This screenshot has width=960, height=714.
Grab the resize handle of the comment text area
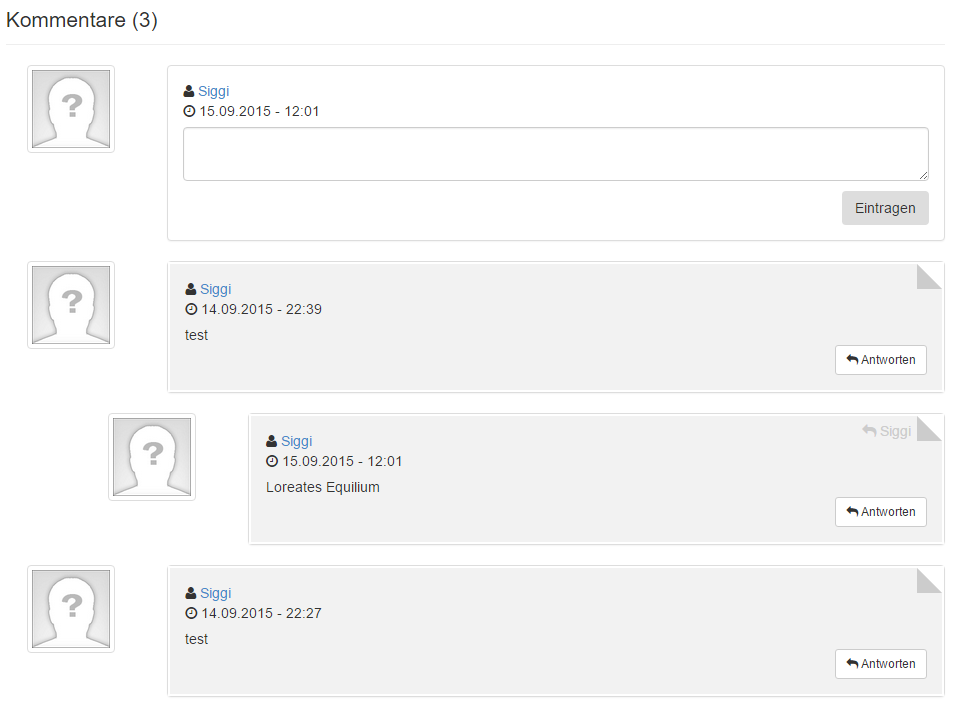coord(923,175)
